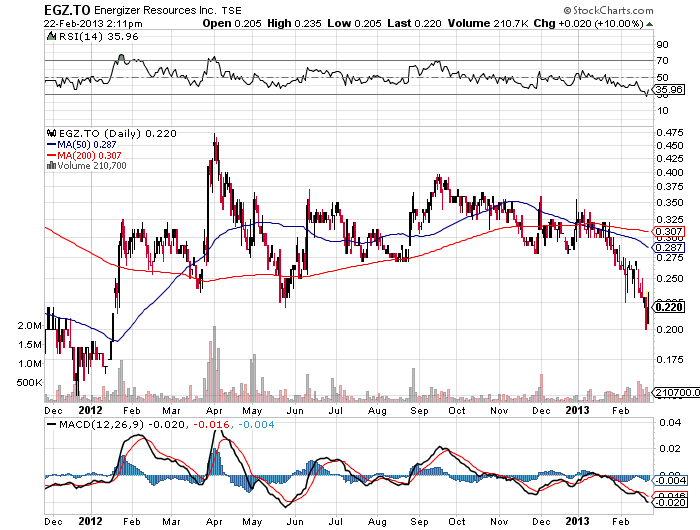
Task: Click the 10 level on the RSI axis
Action: (x=662, y=110)
